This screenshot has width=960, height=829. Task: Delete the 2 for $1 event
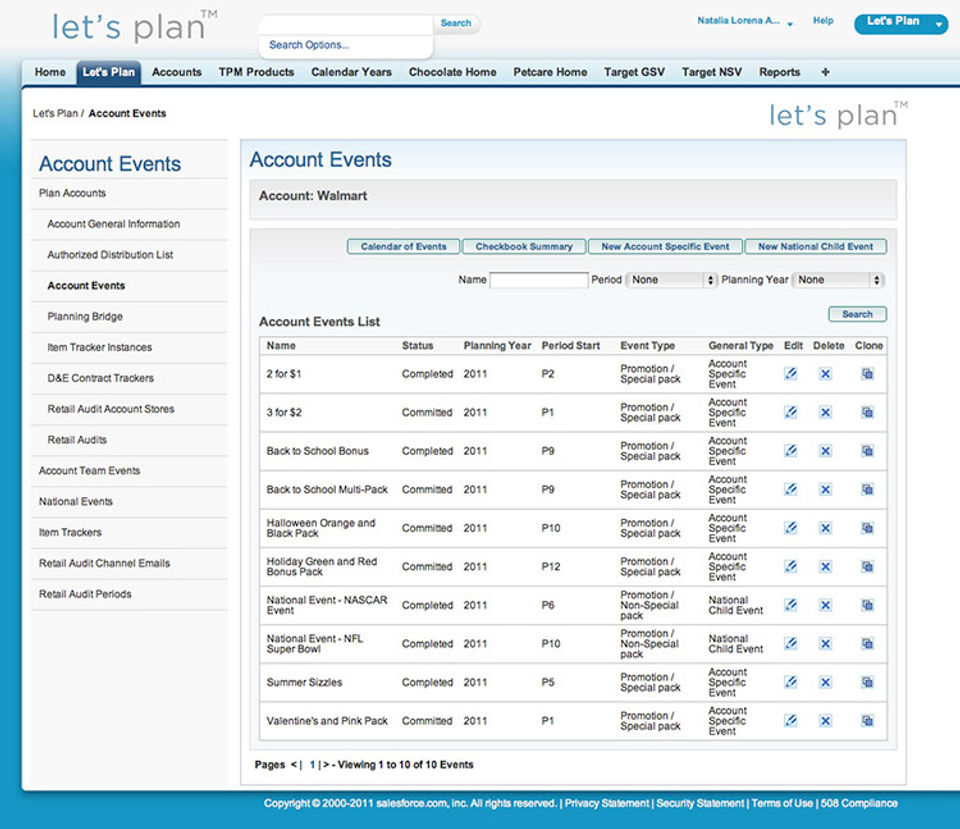(825, 373)
